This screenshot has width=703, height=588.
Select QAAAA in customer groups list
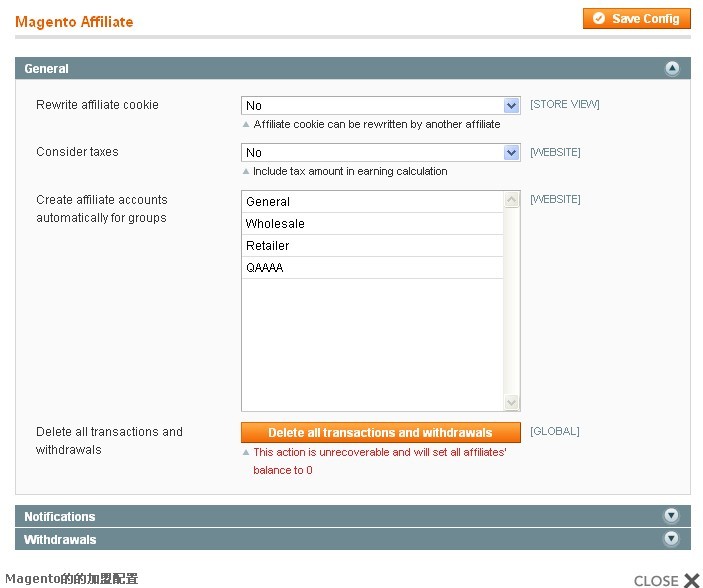point(372,268)
